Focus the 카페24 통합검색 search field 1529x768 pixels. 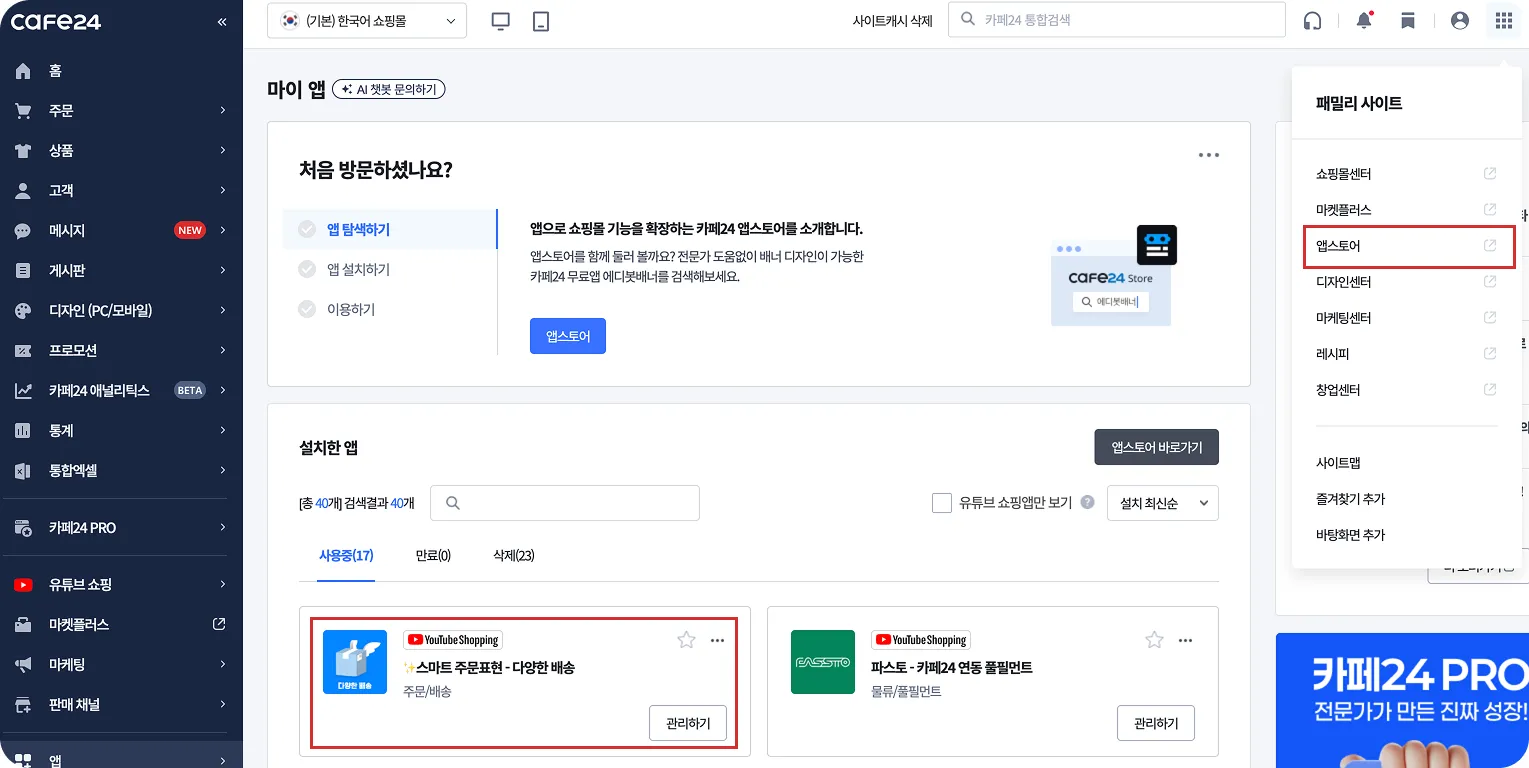pyautogui.click(x=1116, y=19)
